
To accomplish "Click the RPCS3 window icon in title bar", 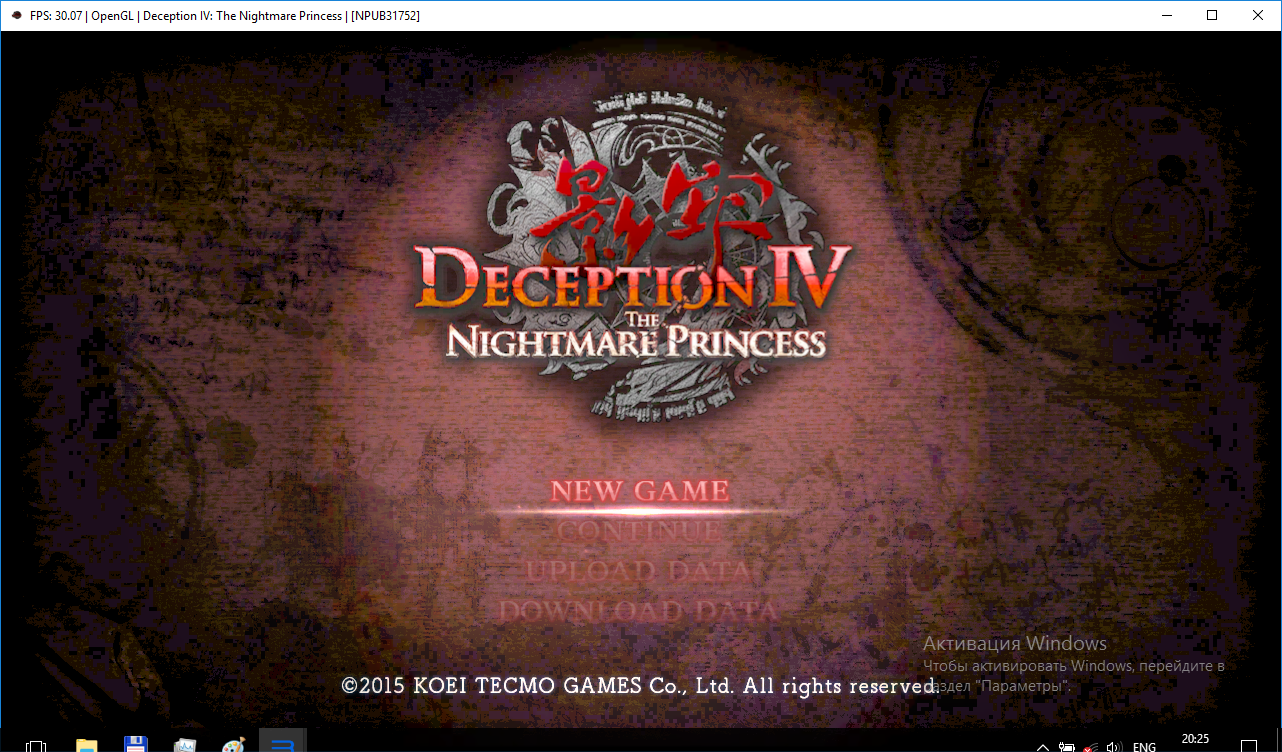I will pos(17,15).
